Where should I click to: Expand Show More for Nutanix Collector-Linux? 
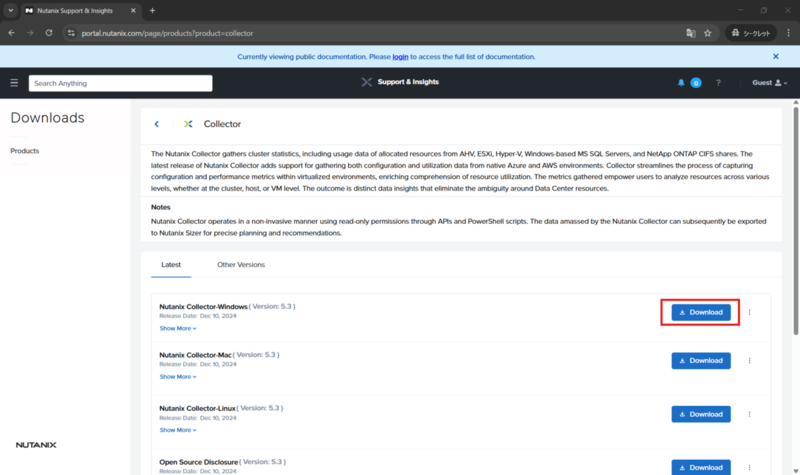click(x=178, y=430)
